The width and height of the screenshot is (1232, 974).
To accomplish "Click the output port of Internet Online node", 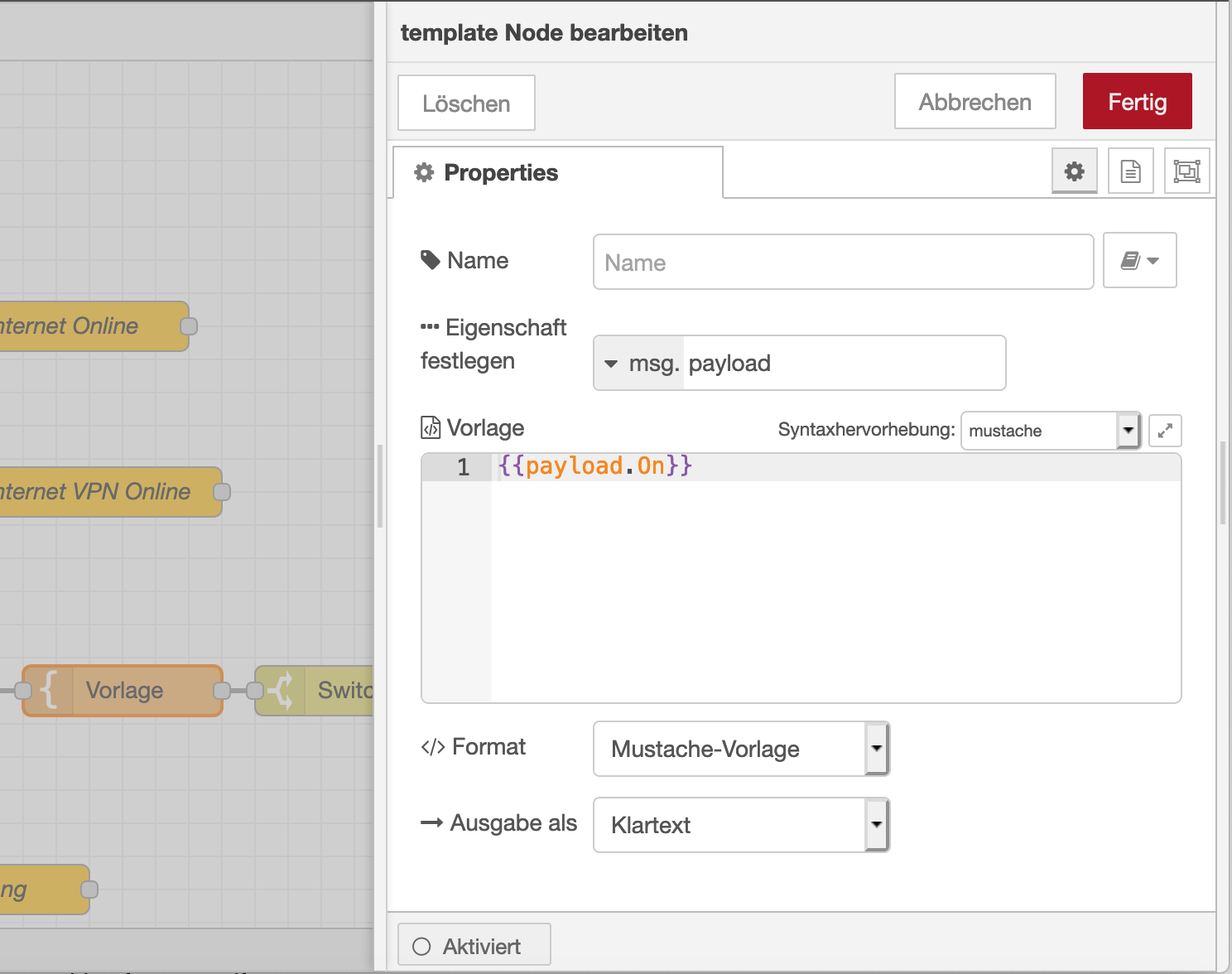I will (x=189, y=326).
